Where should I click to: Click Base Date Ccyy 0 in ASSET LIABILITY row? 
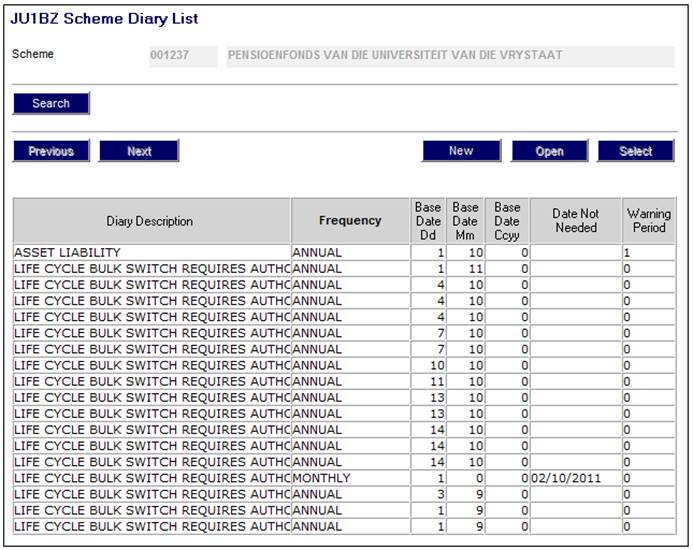507,252
